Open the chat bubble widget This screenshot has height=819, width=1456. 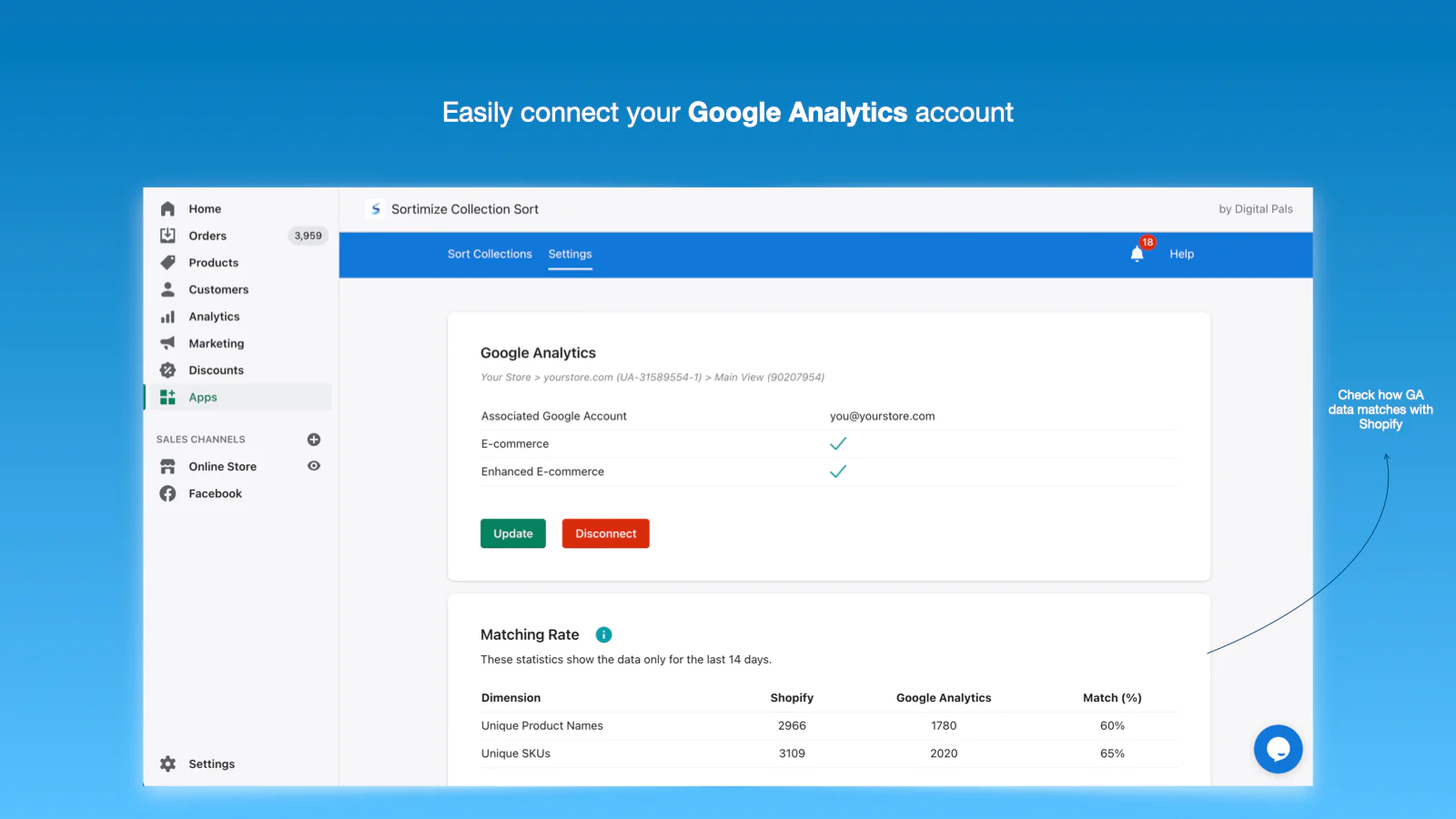(x=1278, y=749)
